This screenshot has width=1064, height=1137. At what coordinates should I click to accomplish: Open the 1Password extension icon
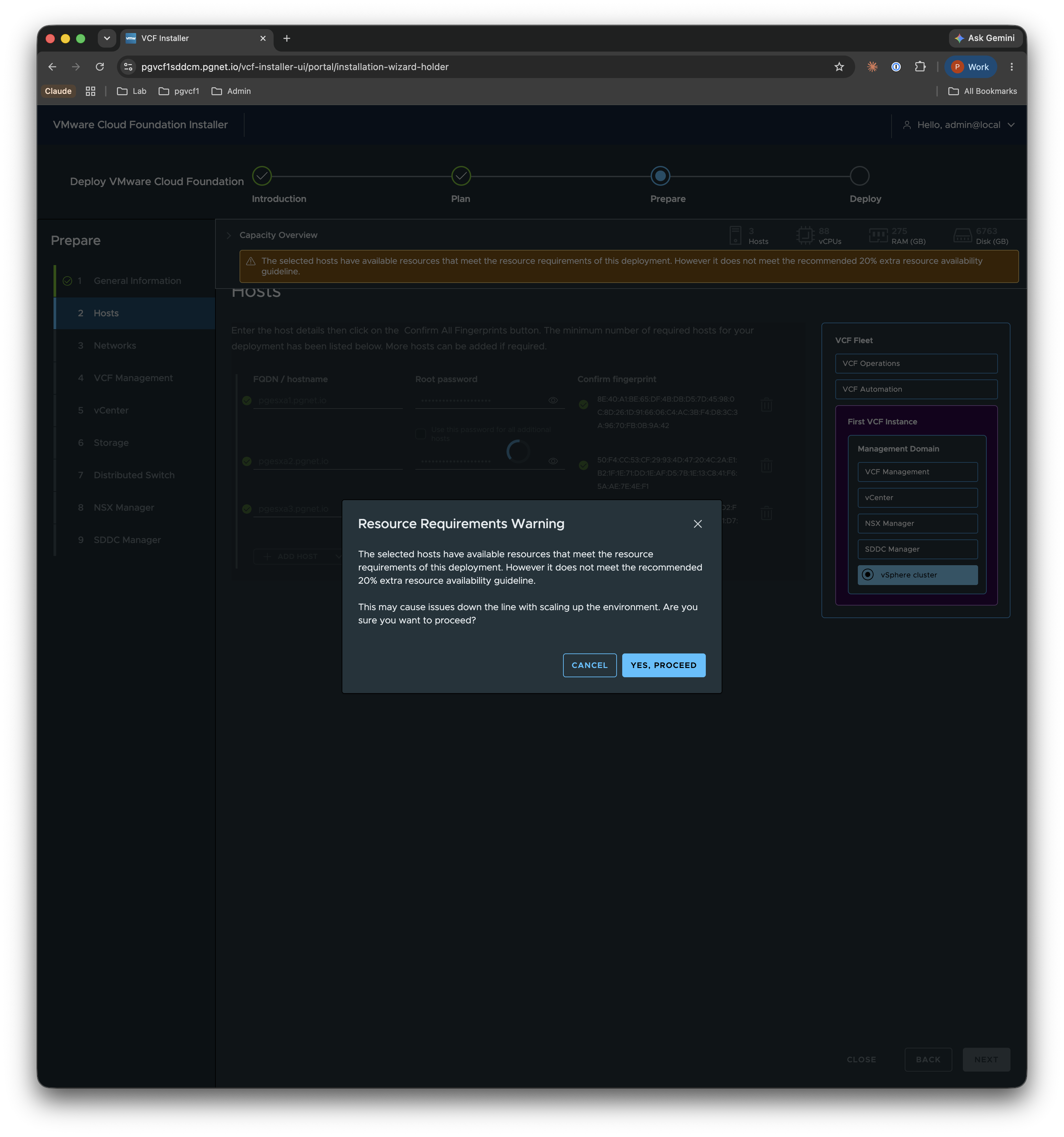coord(896,67)
